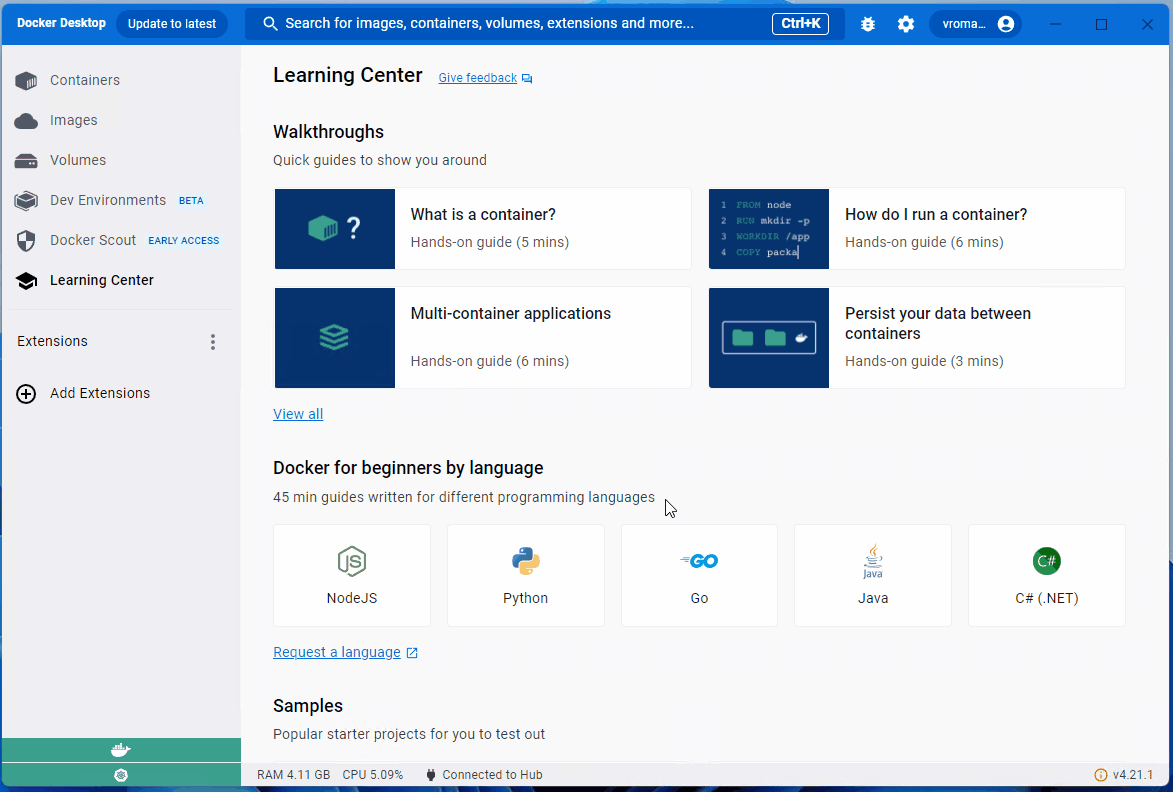Image resolution: width=1173 pixels, height=792 pixels.
Task: Click the Learning Center graduation cap icon
Action: (26, 280)
